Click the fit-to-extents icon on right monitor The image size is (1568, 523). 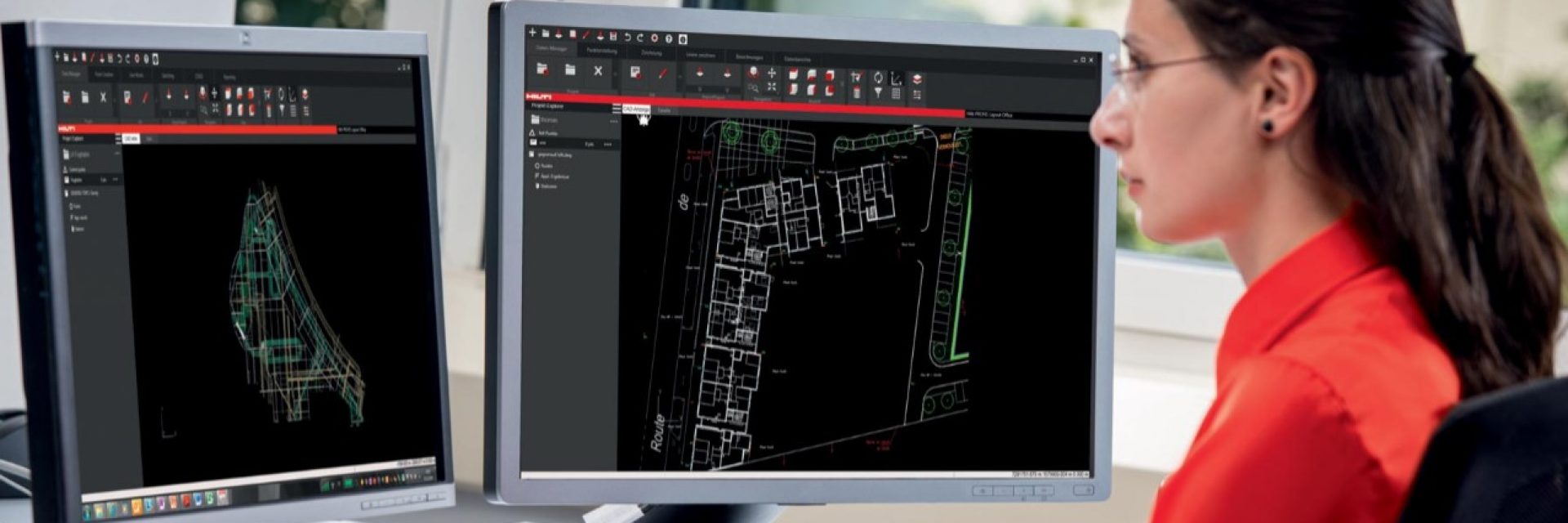click(x=772, y=87)
